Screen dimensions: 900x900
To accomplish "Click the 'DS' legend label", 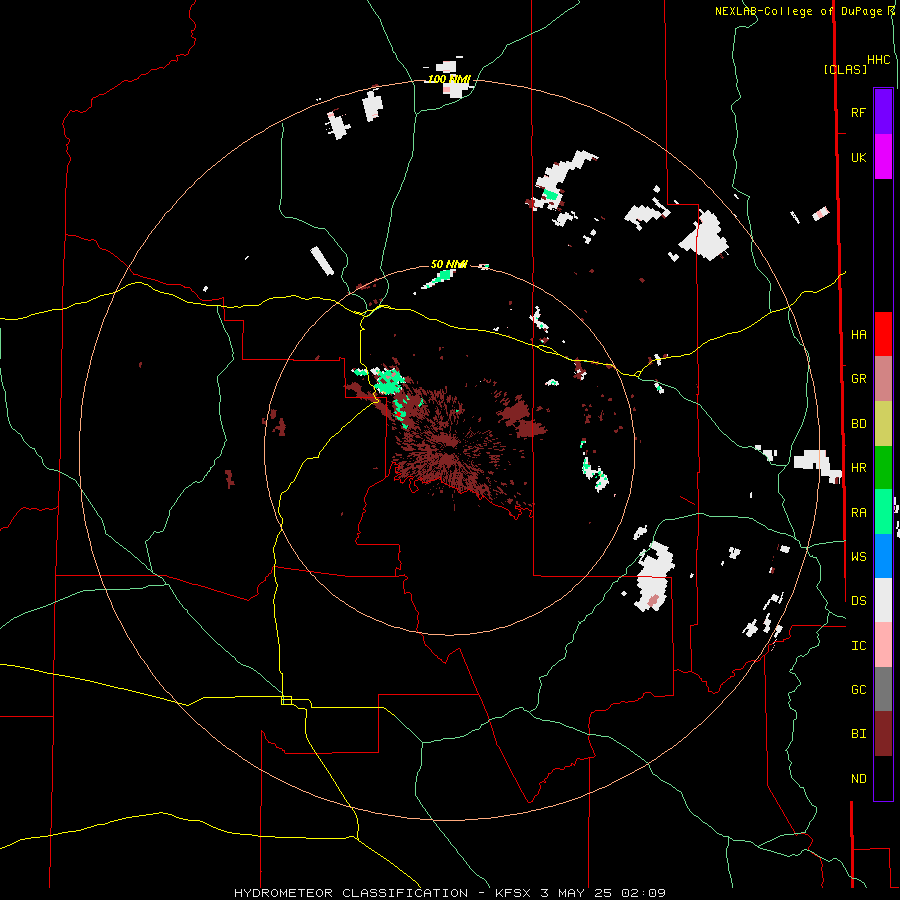I will point(858,601).
